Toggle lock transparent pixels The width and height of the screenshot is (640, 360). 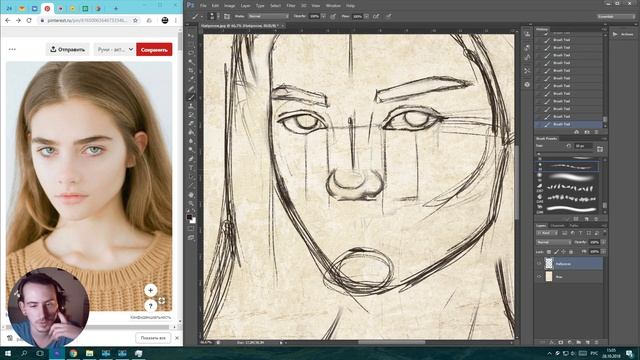coord(549,252)
